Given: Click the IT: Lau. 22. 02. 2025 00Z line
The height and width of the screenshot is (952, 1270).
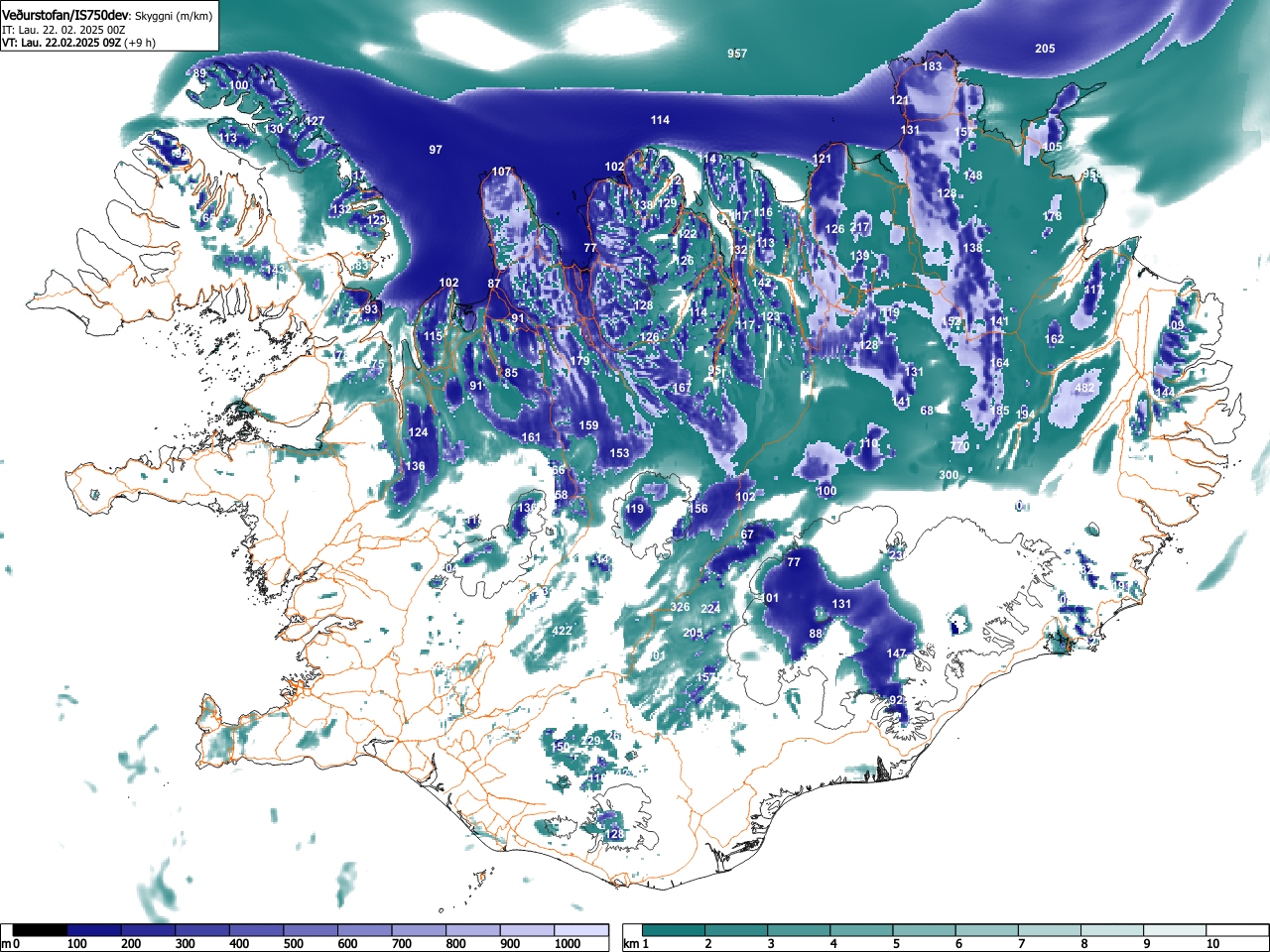Looking at the screenshot, I should (x=63, y=30).
